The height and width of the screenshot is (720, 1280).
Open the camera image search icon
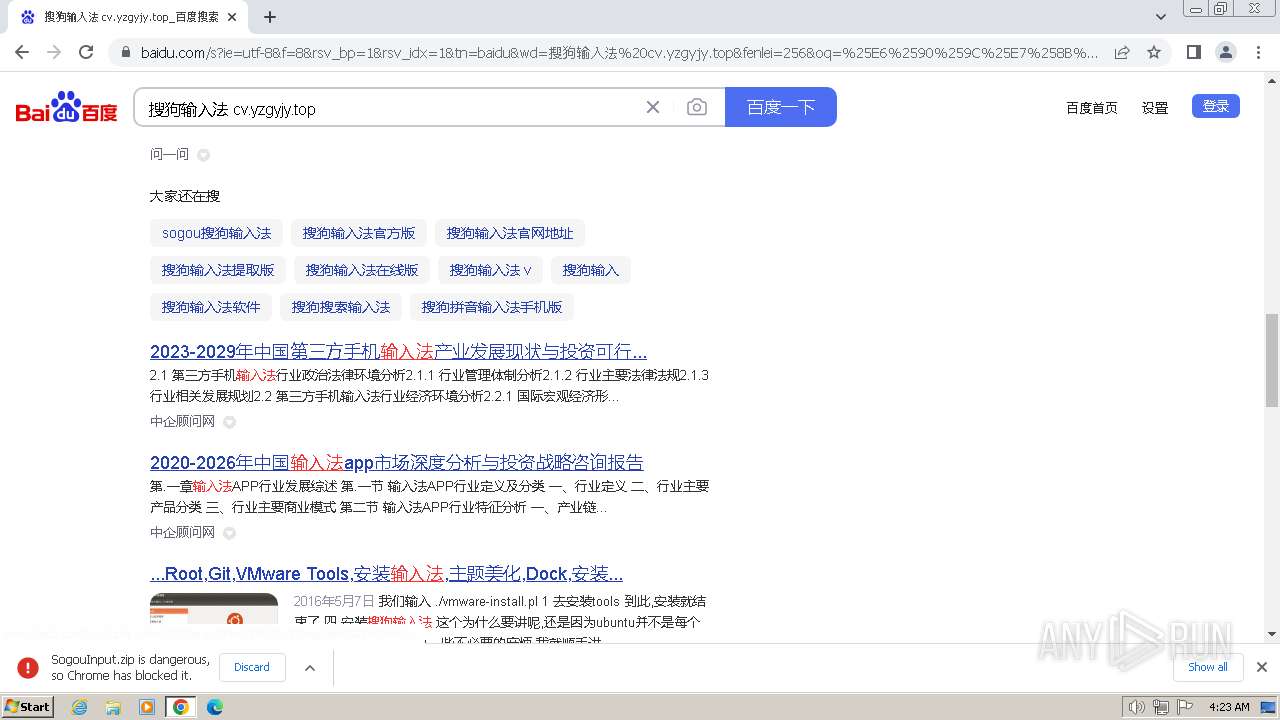tap(697, 107)
